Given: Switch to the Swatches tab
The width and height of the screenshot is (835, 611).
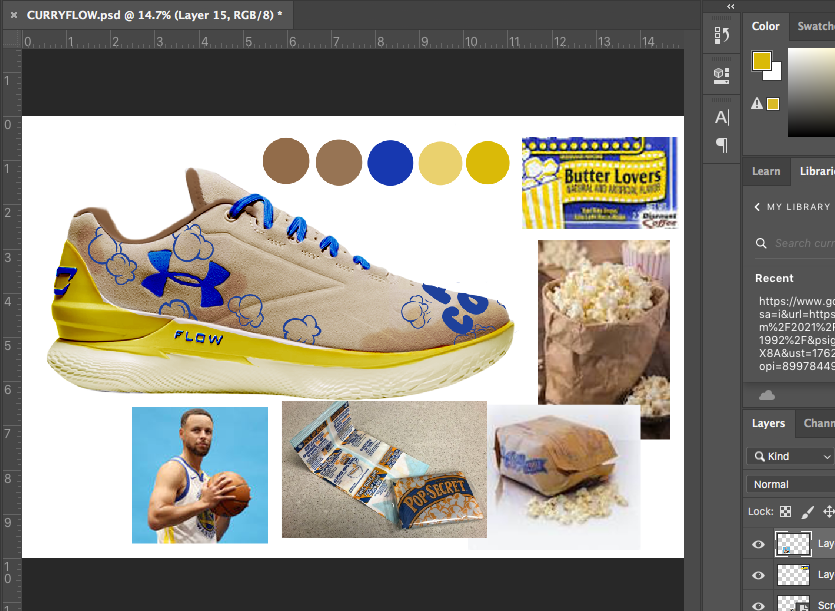Looking at the screenshot, I should 815,27.
